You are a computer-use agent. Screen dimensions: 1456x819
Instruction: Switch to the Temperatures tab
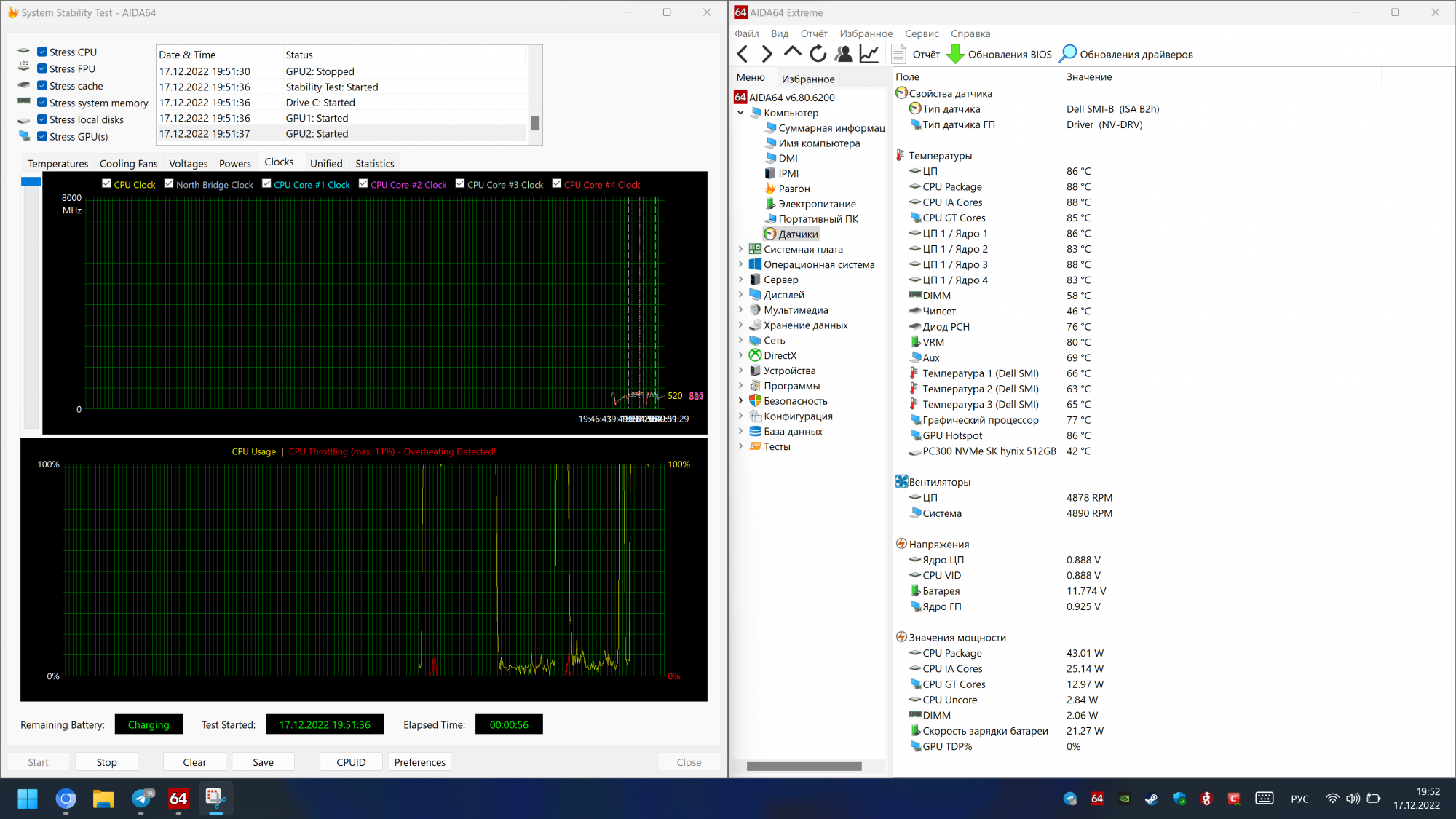(x=58, y=164)
